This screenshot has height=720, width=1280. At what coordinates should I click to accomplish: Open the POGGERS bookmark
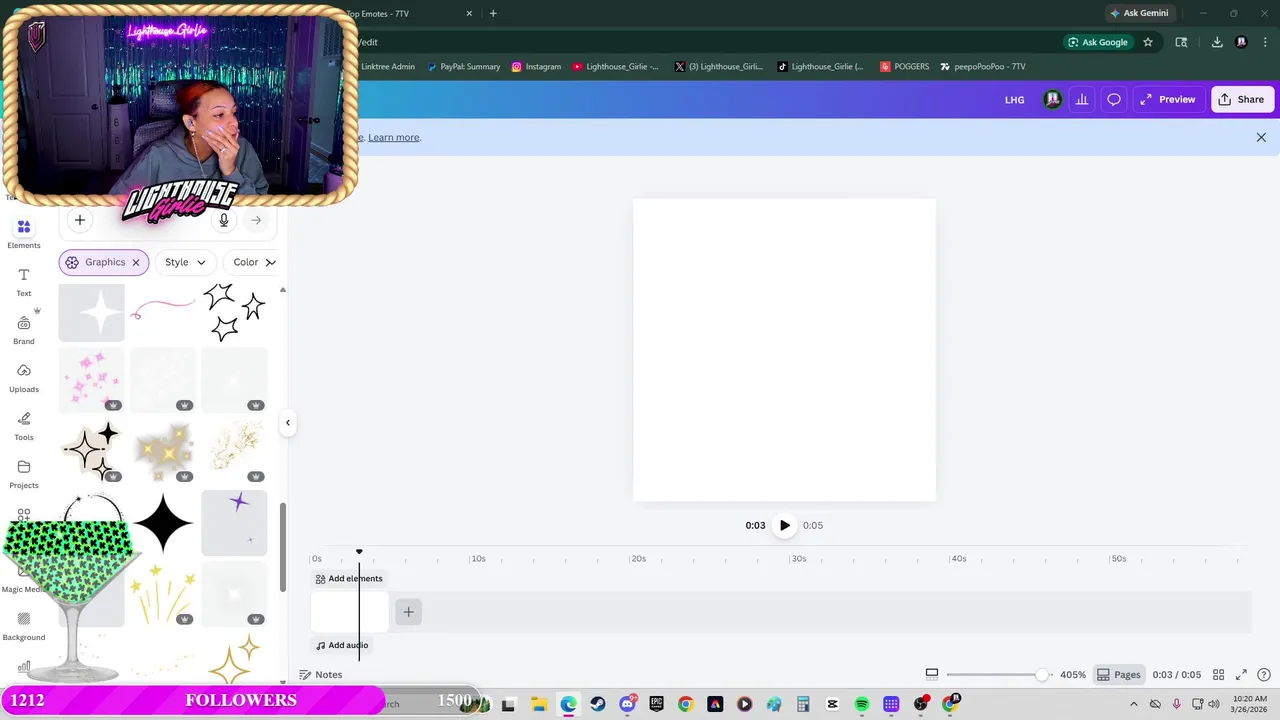coord(904,66)
